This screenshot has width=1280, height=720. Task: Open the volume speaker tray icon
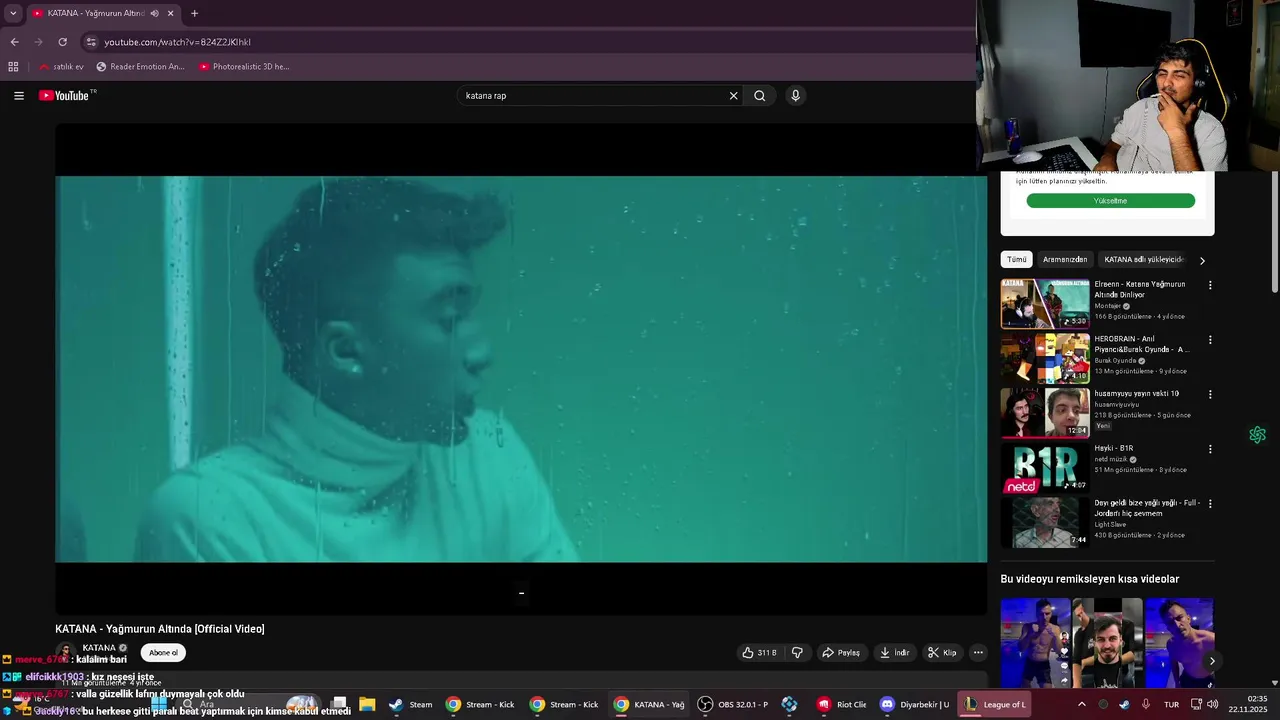[1212, 704]
